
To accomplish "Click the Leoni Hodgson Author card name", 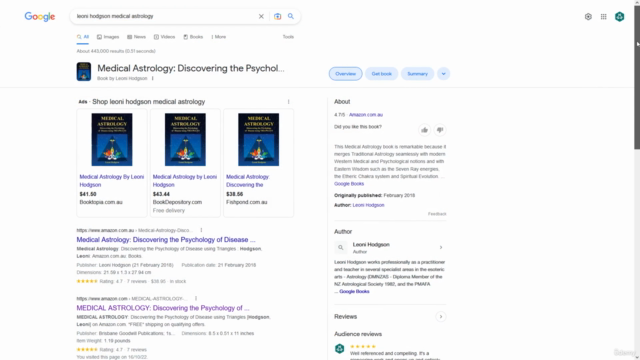I will pyautogui.click(x=371, y=244).
